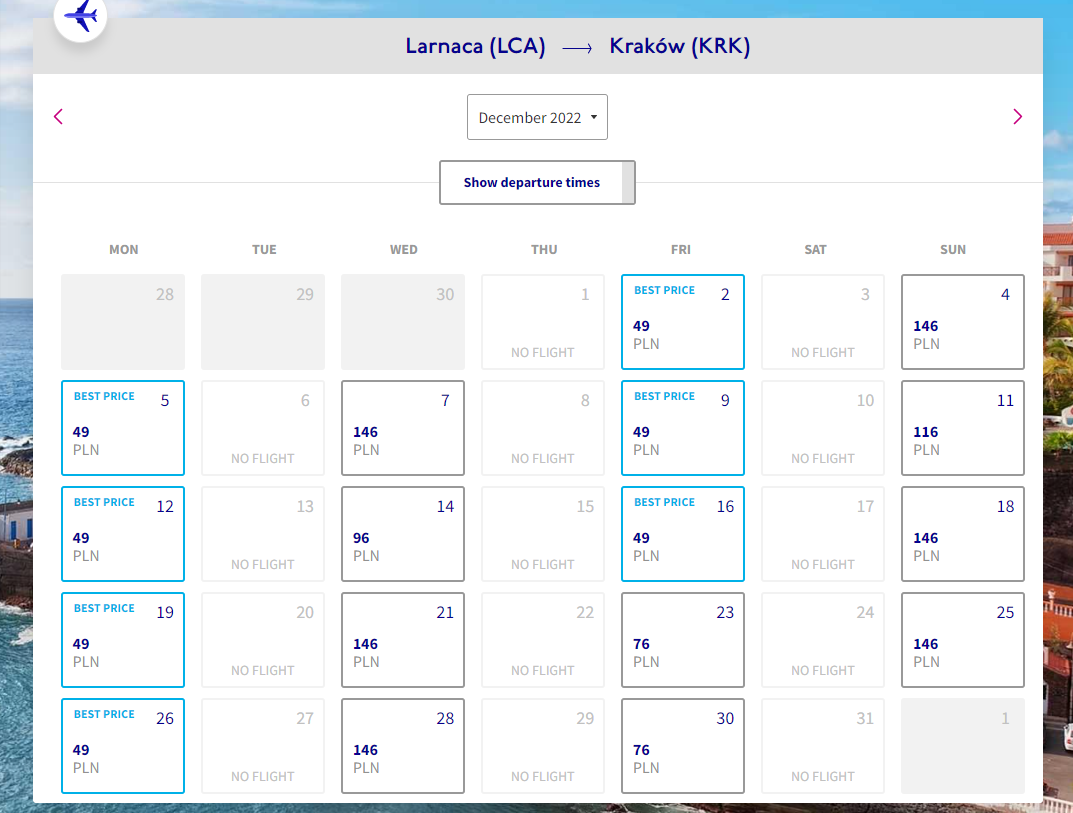Click December 27 no flight cell
1073x813 pixels.
(x=263, y=746)
